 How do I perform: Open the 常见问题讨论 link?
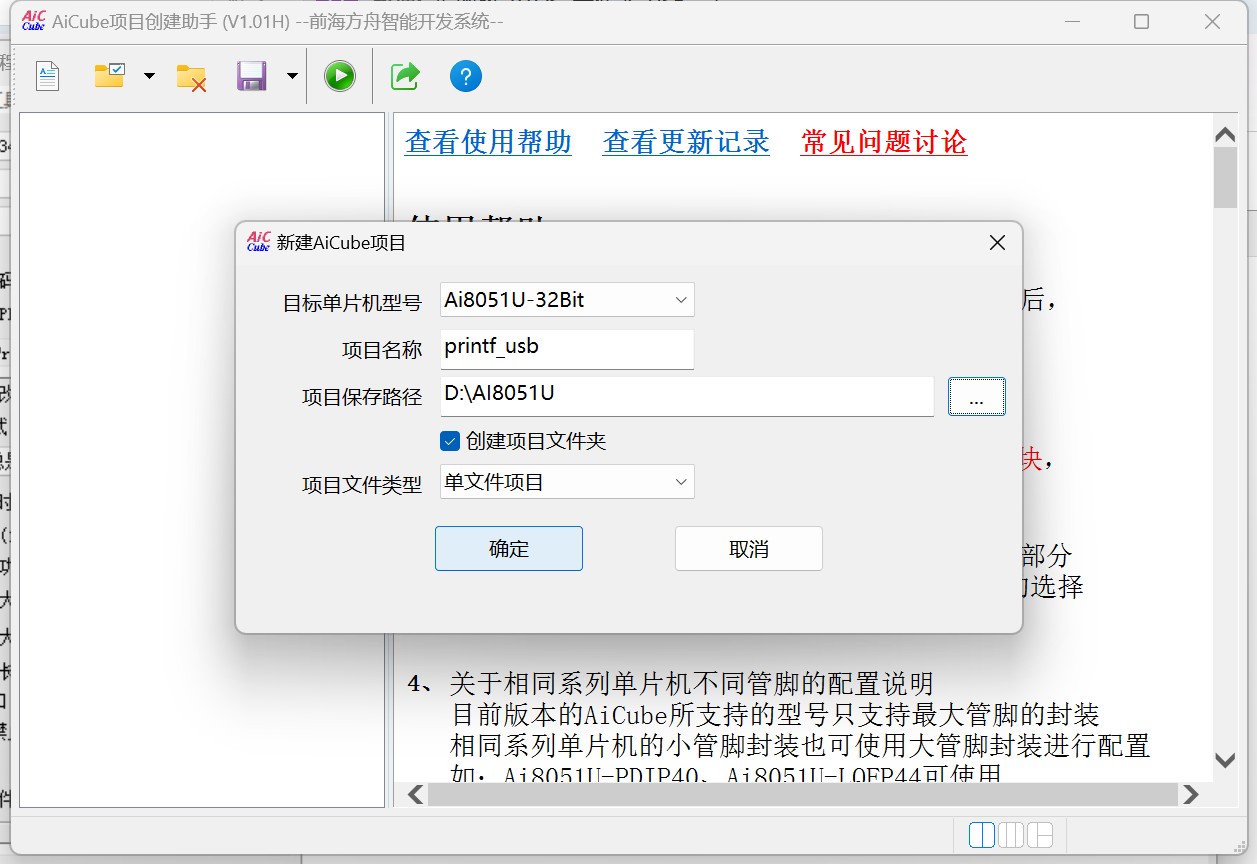tap(881, 141)
